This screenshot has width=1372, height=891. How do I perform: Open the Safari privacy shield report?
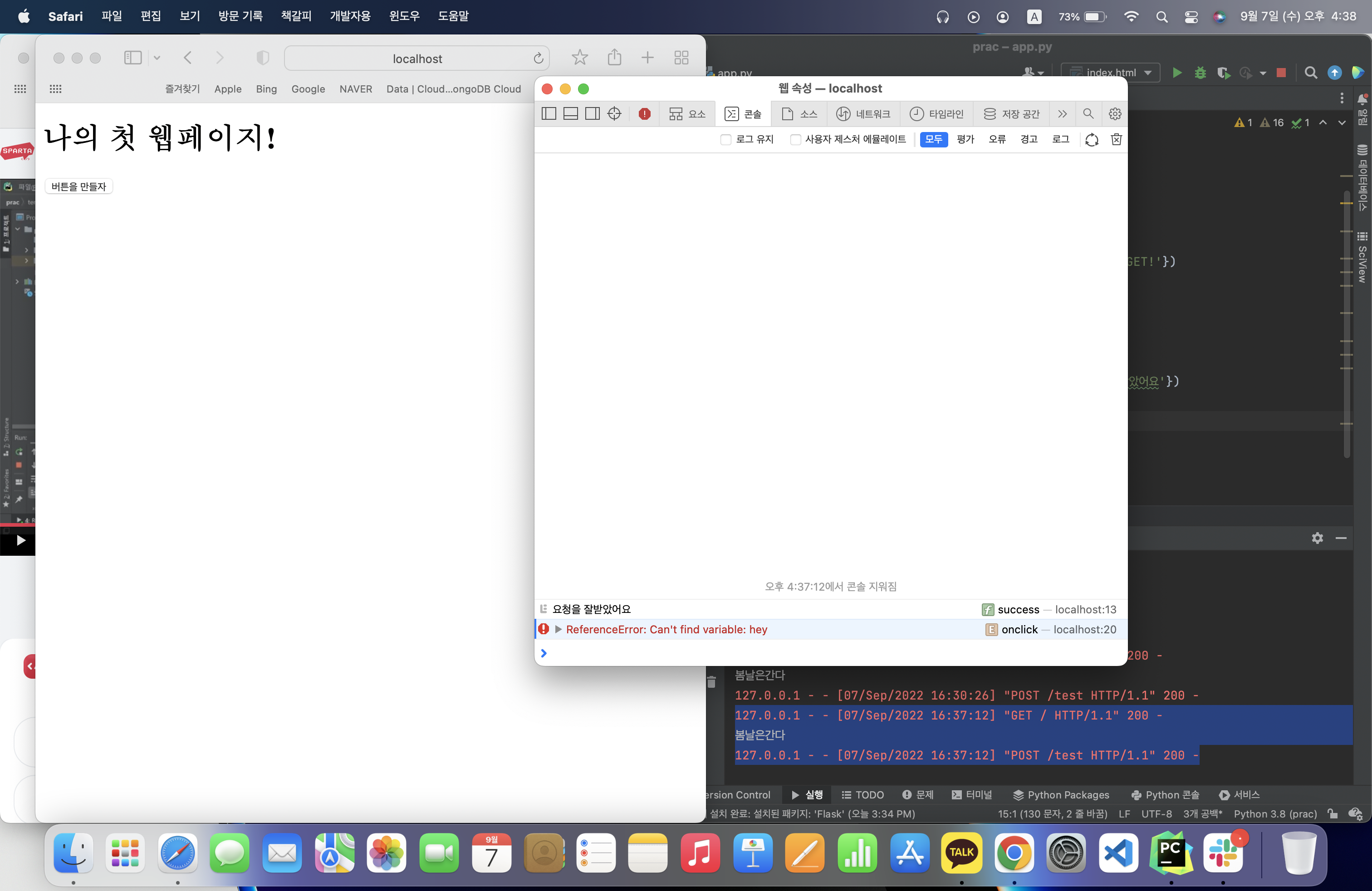click(263, 58)
